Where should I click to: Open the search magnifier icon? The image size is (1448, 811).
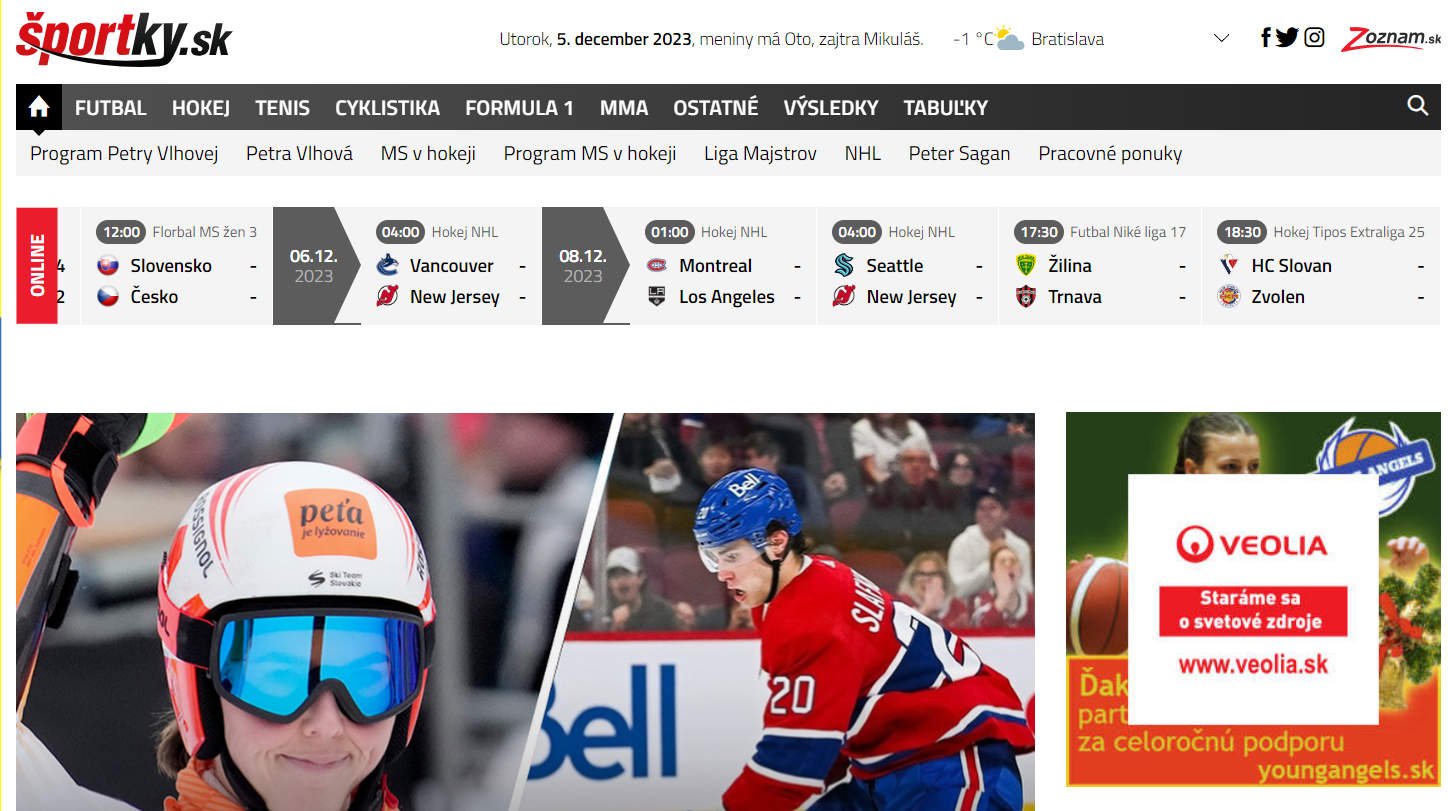tap(1417, 106)
